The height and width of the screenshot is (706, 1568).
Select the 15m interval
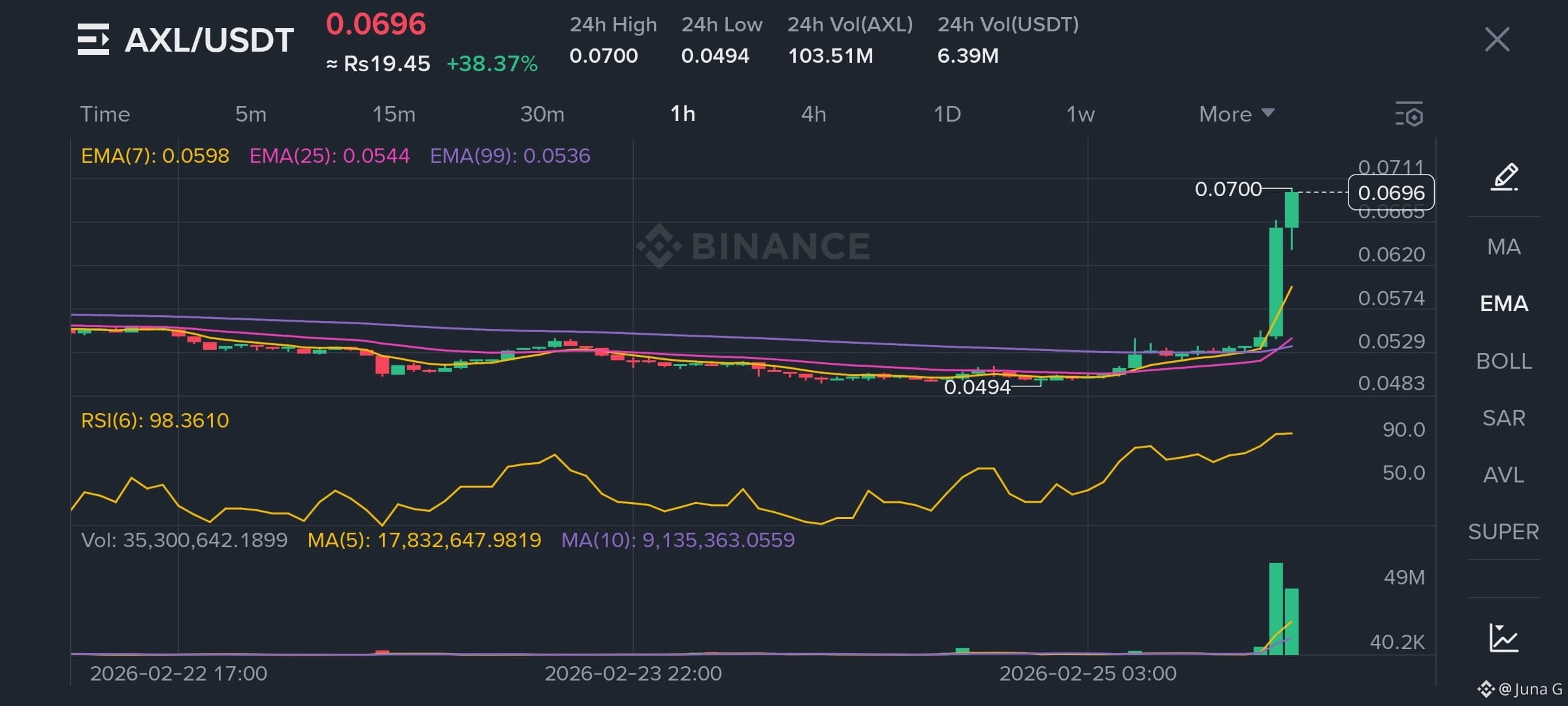click(x=394, y=114)
